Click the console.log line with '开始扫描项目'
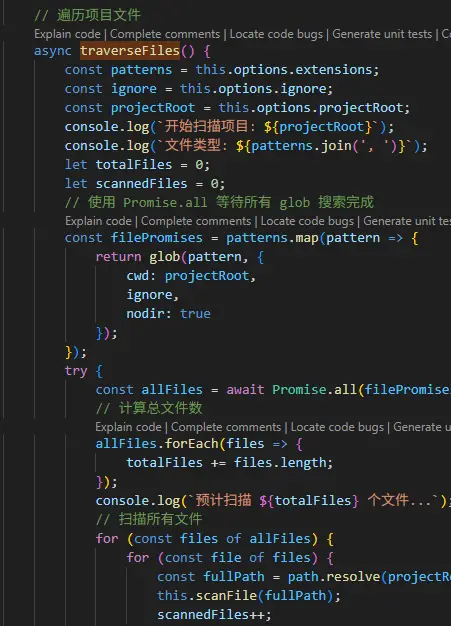 click(229, 127)
